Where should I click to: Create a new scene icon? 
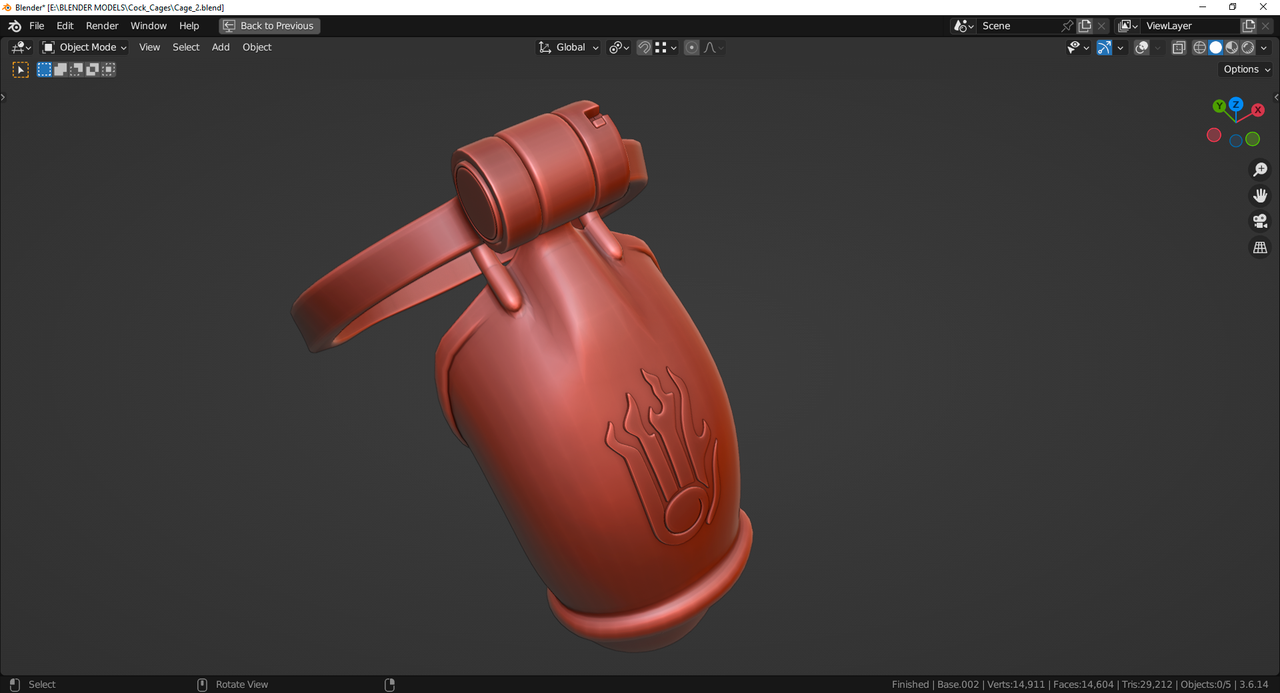(x=1085, y=26)
